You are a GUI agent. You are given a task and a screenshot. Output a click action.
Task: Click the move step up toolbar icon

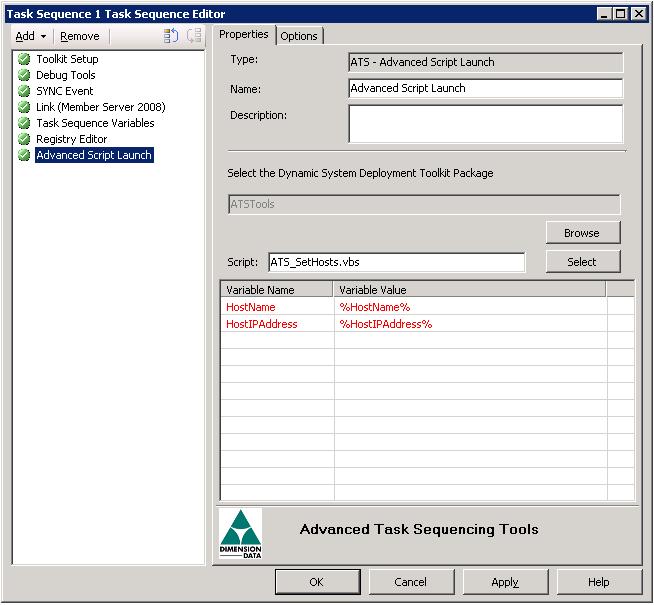[x=171, y=36]
